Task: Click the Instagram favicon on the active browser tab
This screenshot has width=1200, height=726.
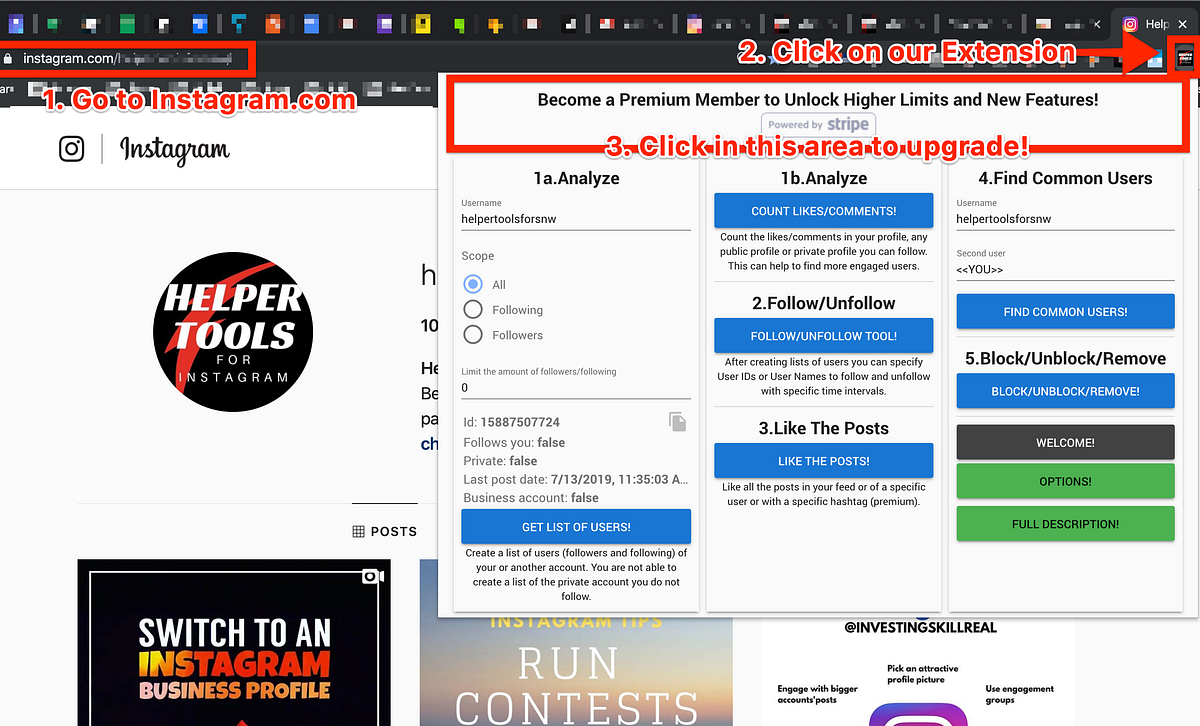Action: pyautogui.click(x=1132, y=23)
